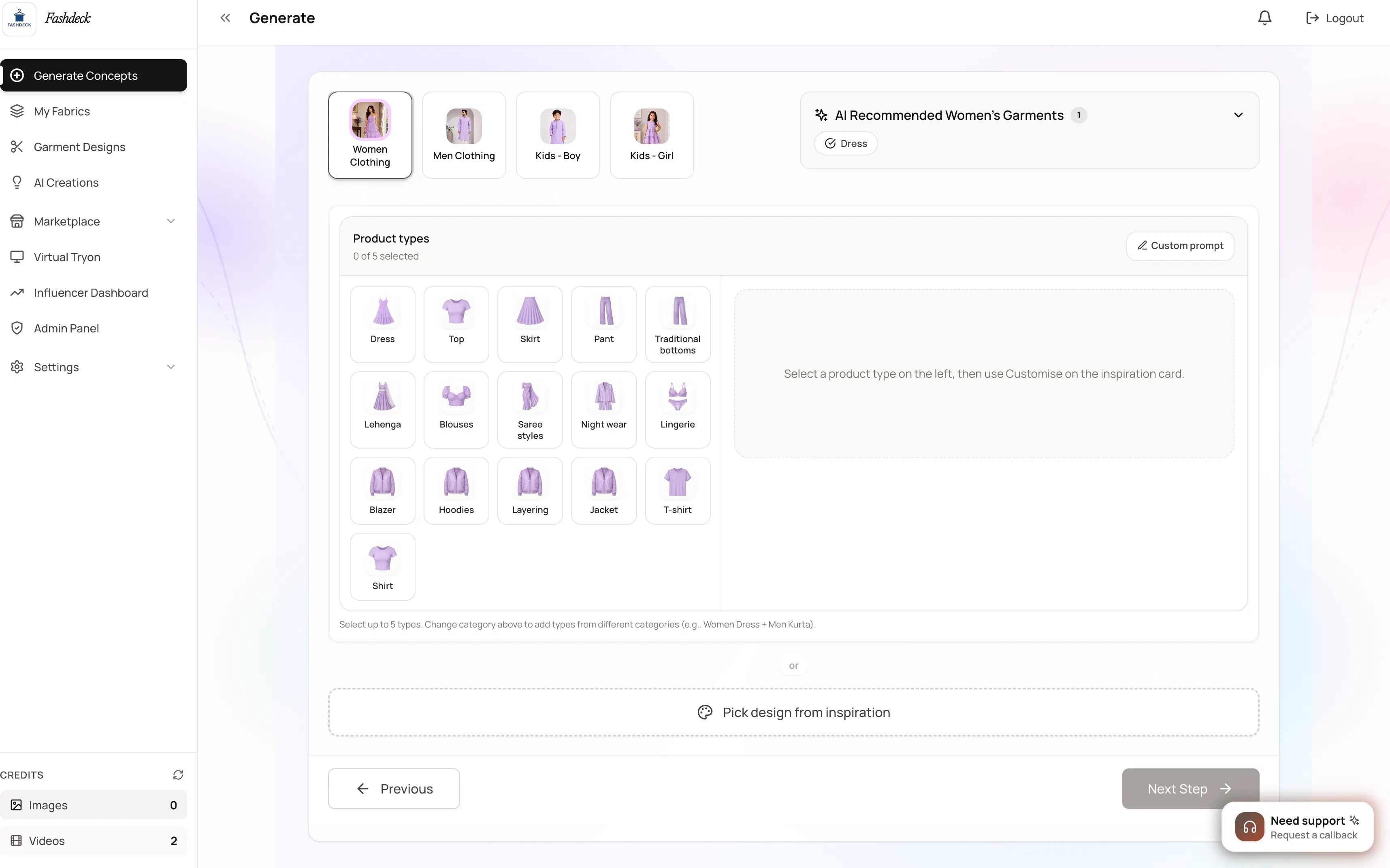This screenshot has width=1390, height=868.
Task: Click Pick design from inspiration
Action: pos(793,713)
